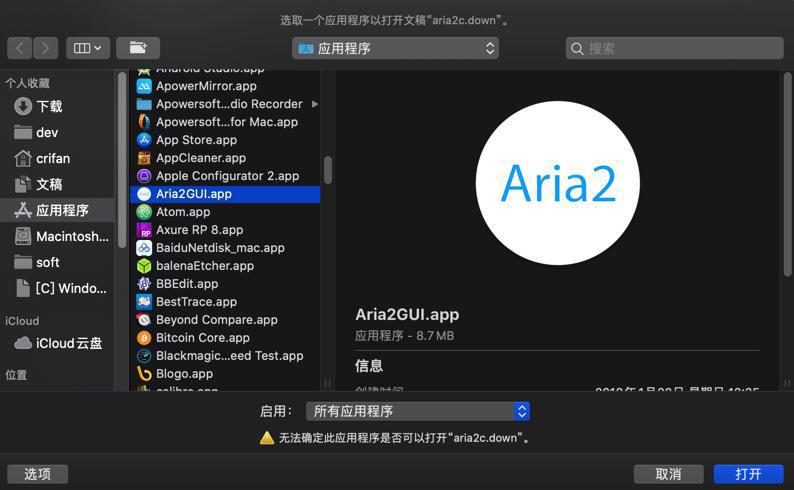Expand Apowersoft...dio Recorder folder arrow

(315, 104)
